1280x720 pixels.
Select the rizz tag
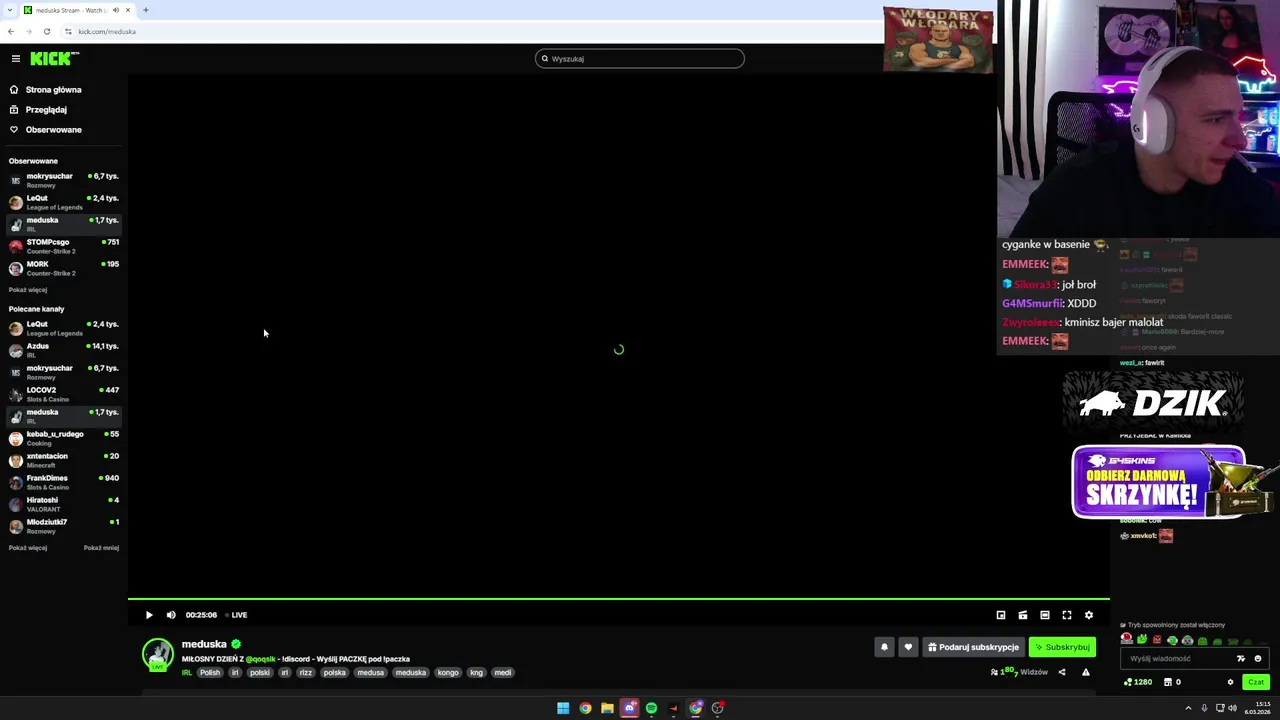[x=306, y=673]
